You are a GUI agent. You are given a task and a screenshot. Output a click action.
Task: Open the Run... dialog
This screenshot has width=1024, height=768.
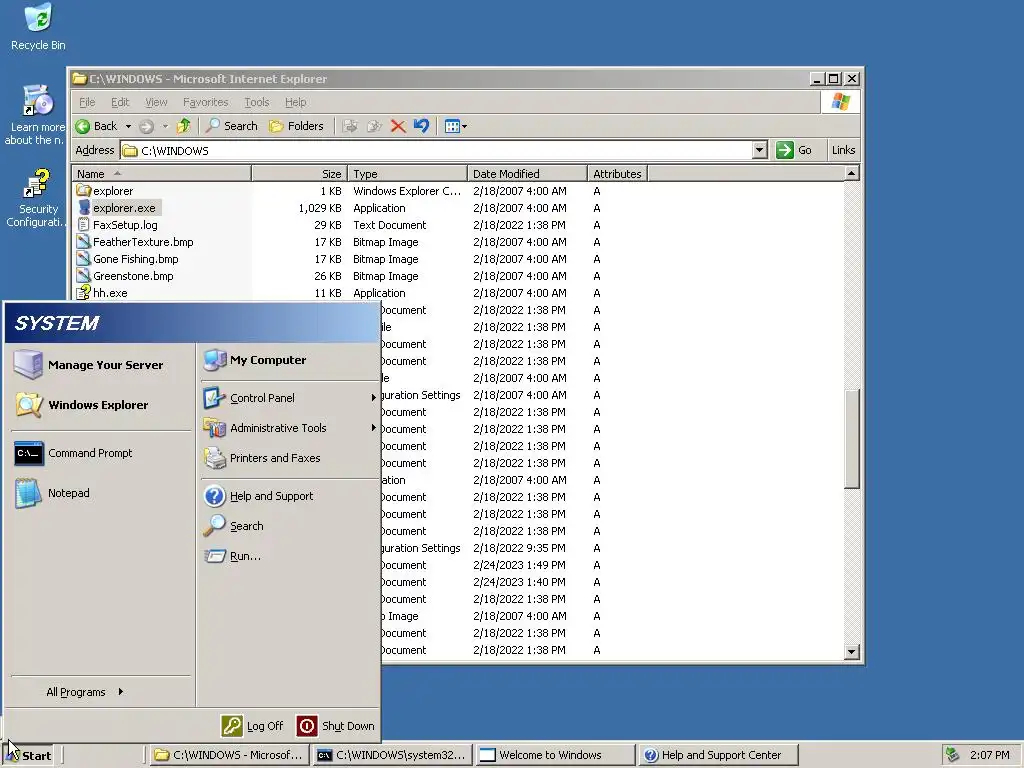click(289, 556)
